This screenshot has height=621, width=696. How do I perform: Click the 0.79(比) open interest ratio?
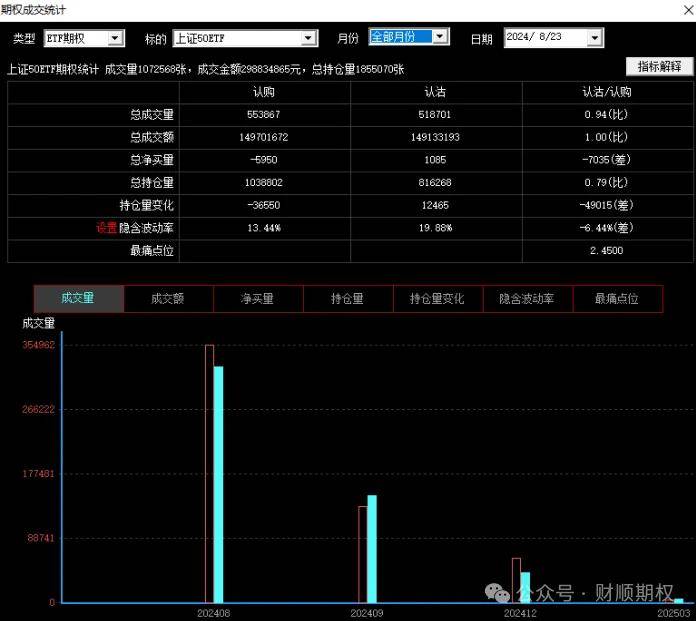pyautogui.click(x=606, y=182)
